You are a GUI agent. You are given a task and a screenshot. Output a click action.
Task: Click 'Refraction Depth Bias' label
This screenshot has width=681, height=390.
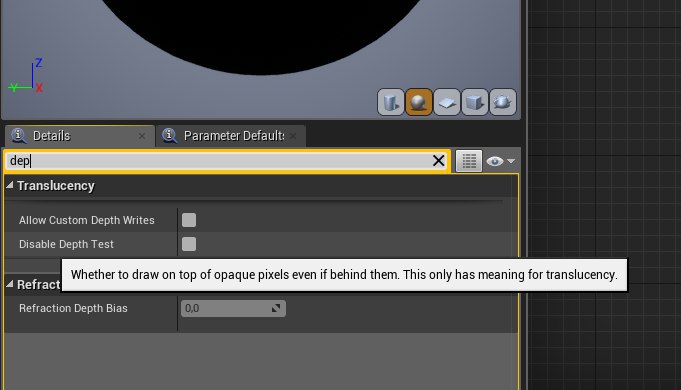(73, 308)
